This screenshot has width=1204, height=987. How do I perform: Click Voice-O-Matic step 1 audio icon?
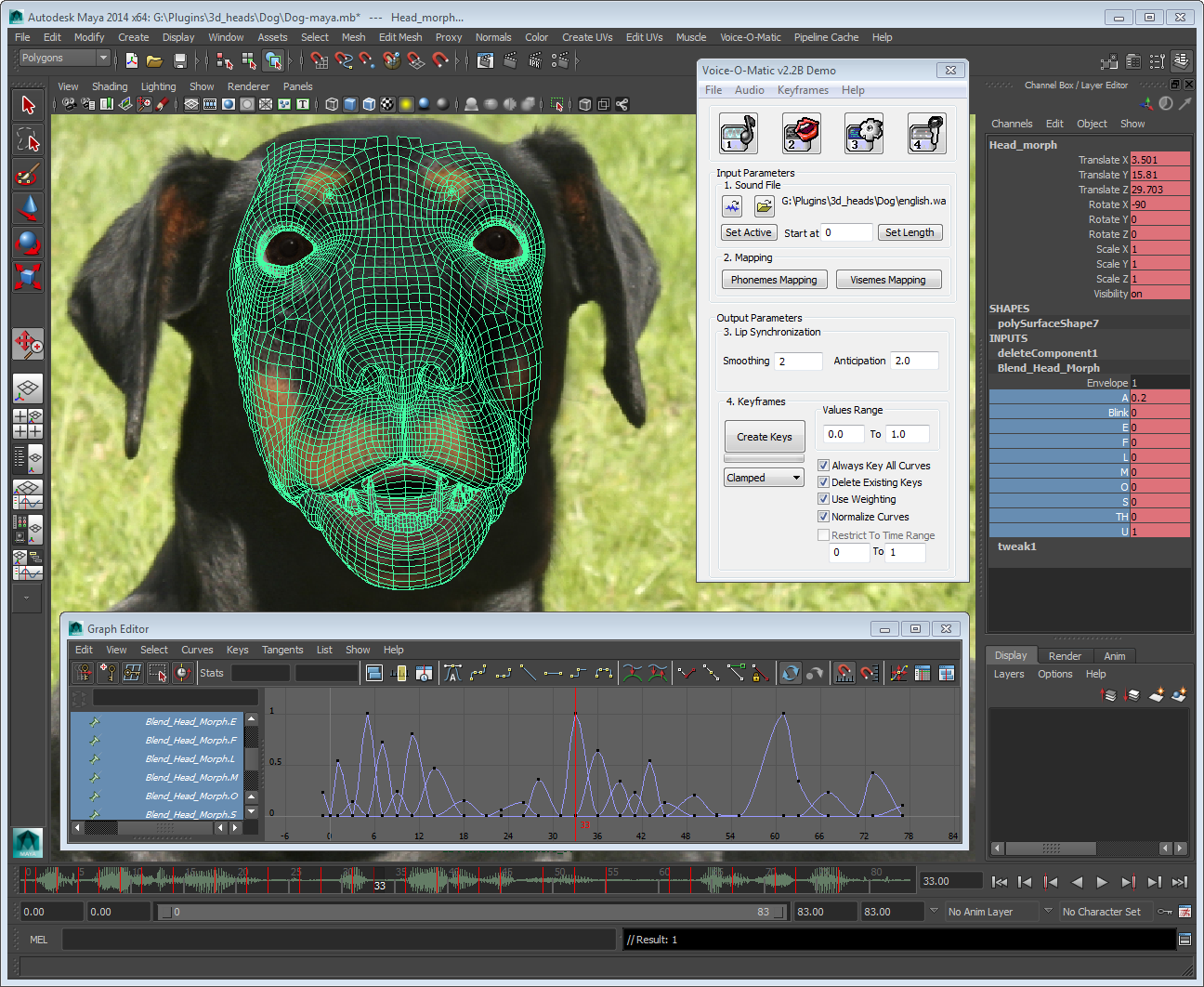pyautogui.click(x=739, y=134)
